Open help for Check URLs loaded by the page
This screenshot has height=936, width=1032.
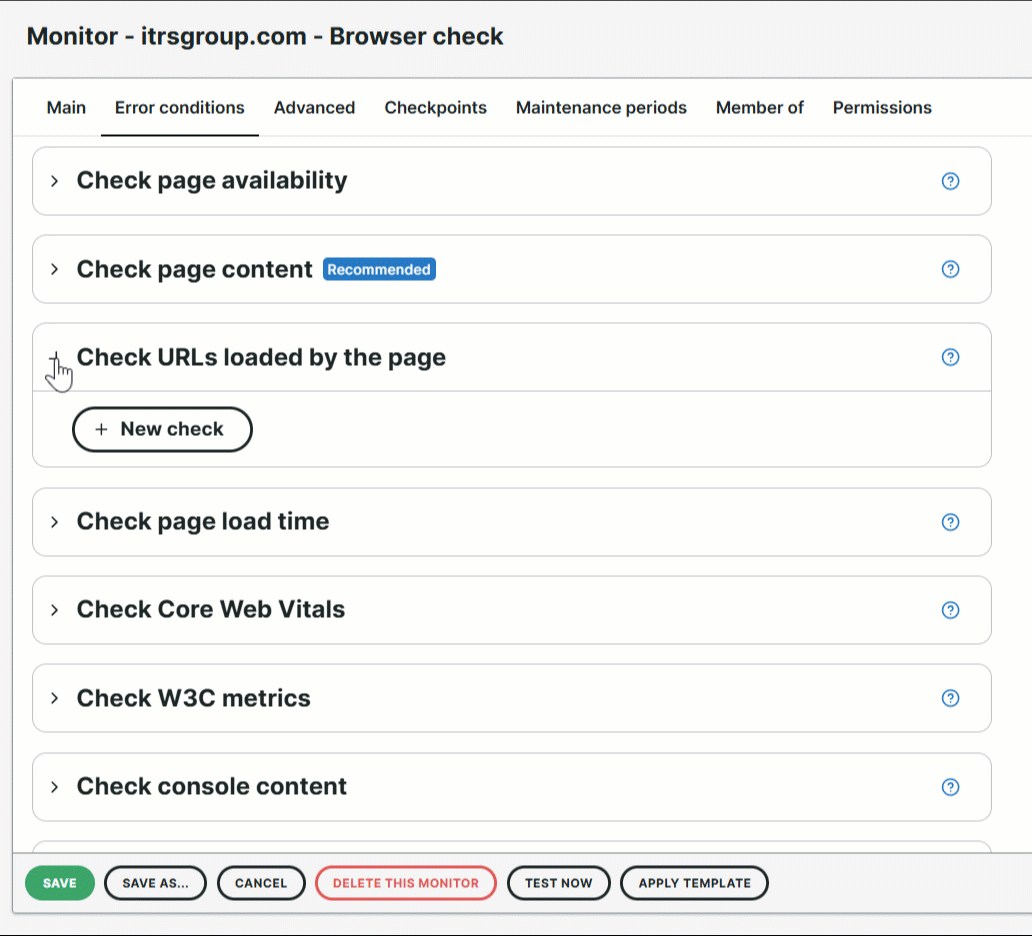[950, 357]
